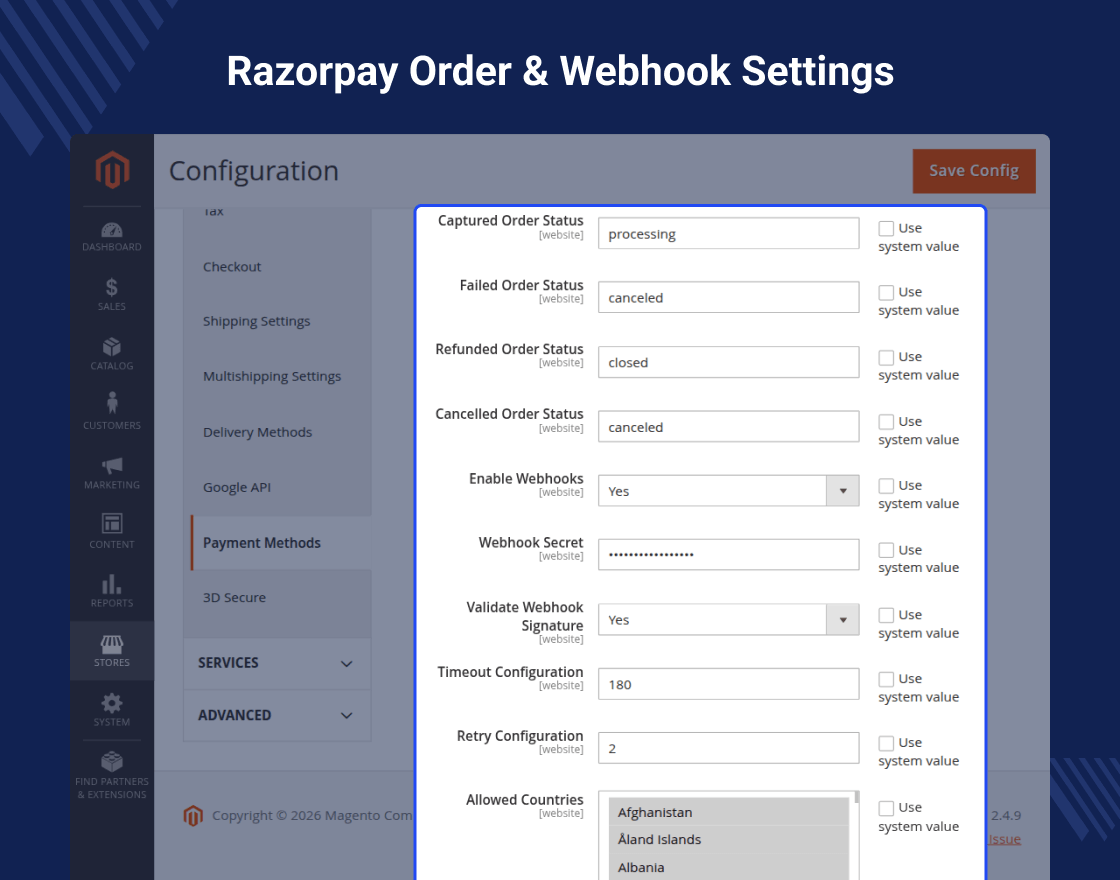Image resolution: width=1120 pixels, height=880 pixels.
Task: Click the Webhook Secret password field
Action: click(x=729, y=554)
